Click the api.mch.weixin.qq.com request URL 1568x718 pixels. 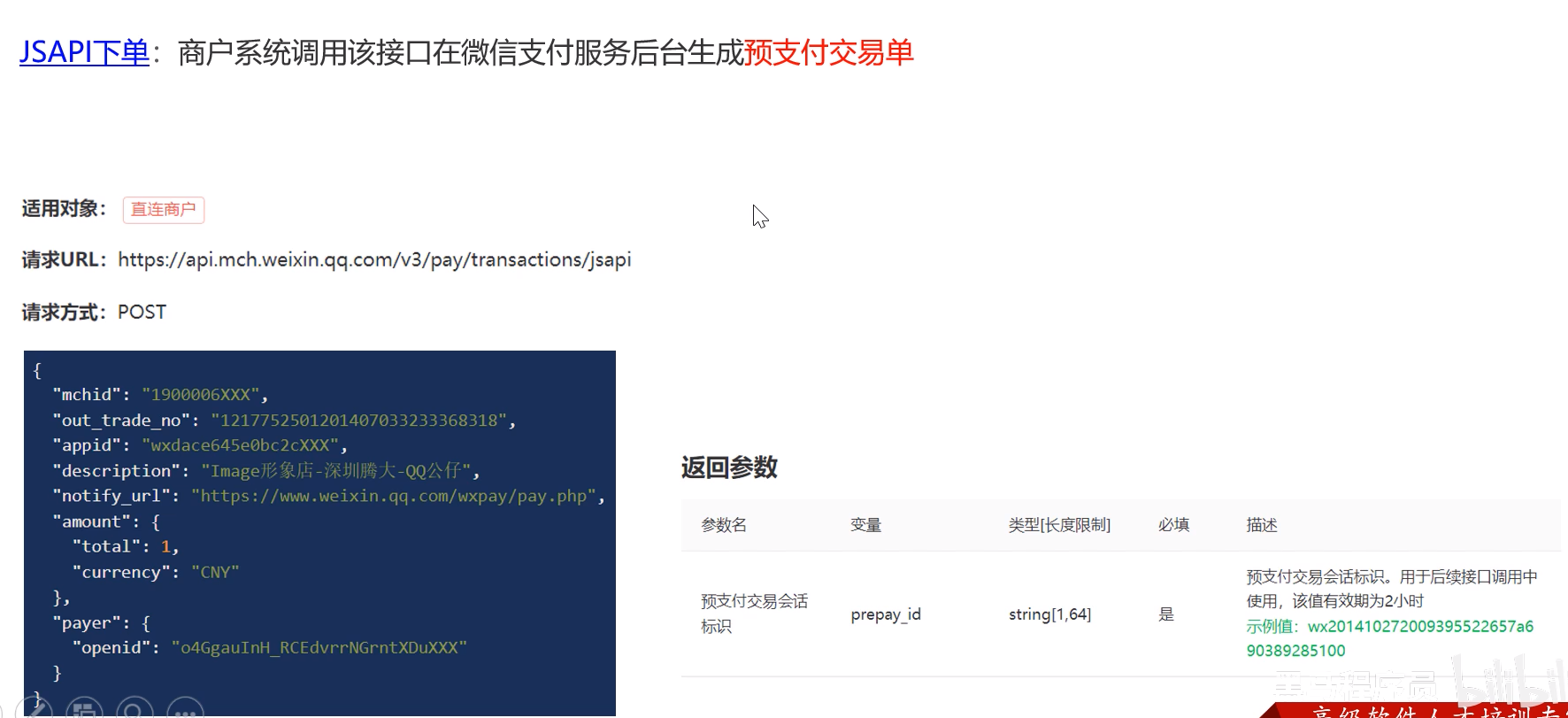click(x=374, y=260)
